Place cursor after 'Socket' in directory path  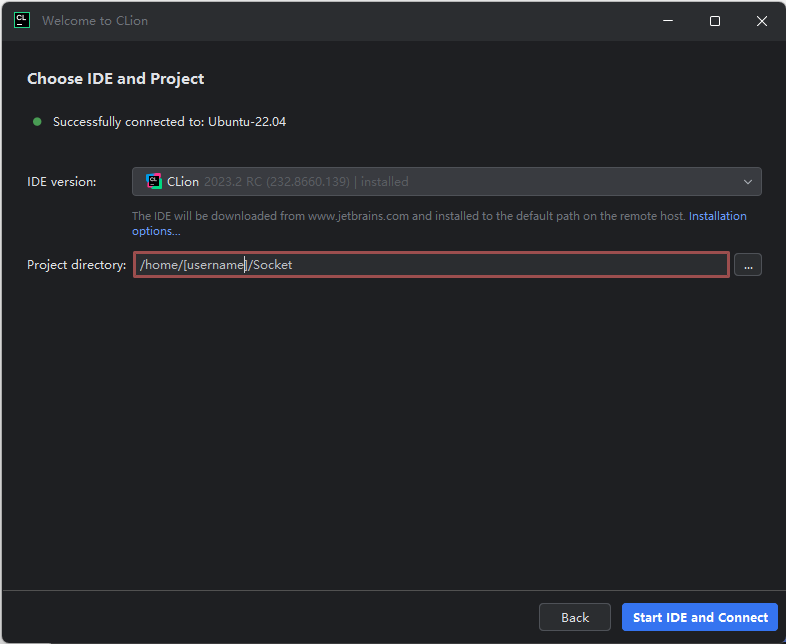tap(294, 265)
